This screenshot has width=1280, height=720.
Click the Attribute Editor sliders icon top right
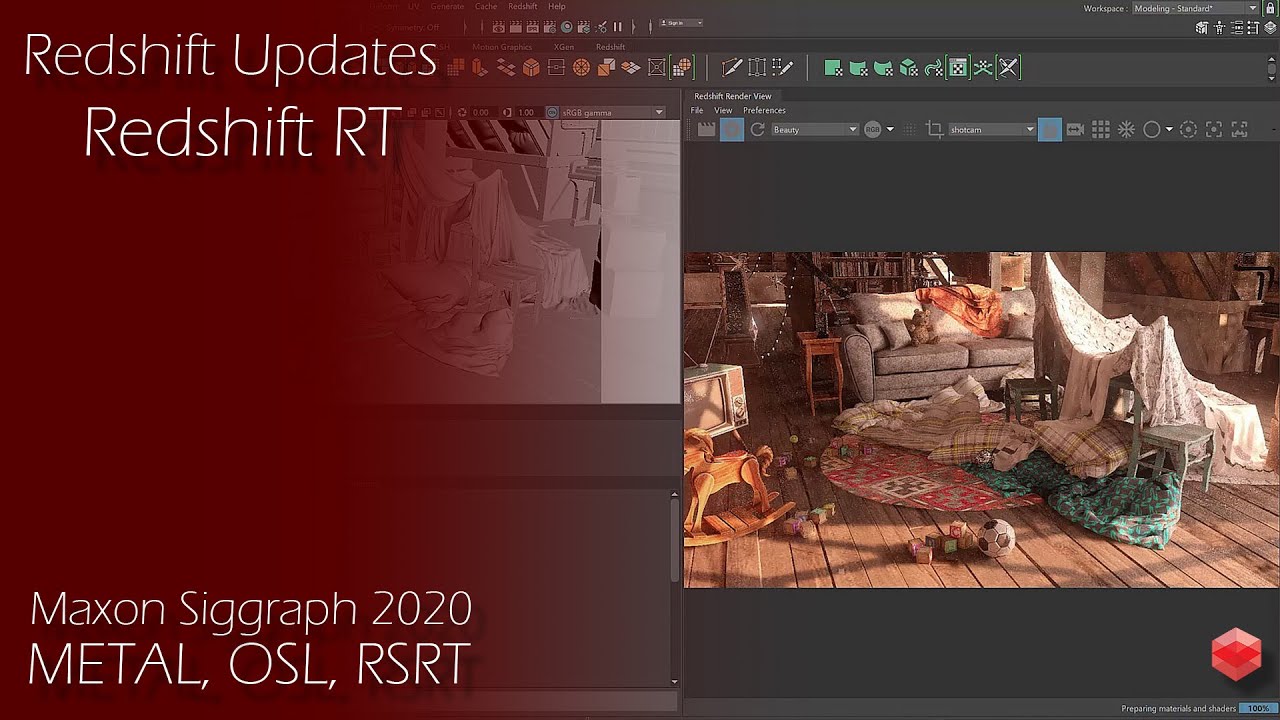tap(1237, 28)
